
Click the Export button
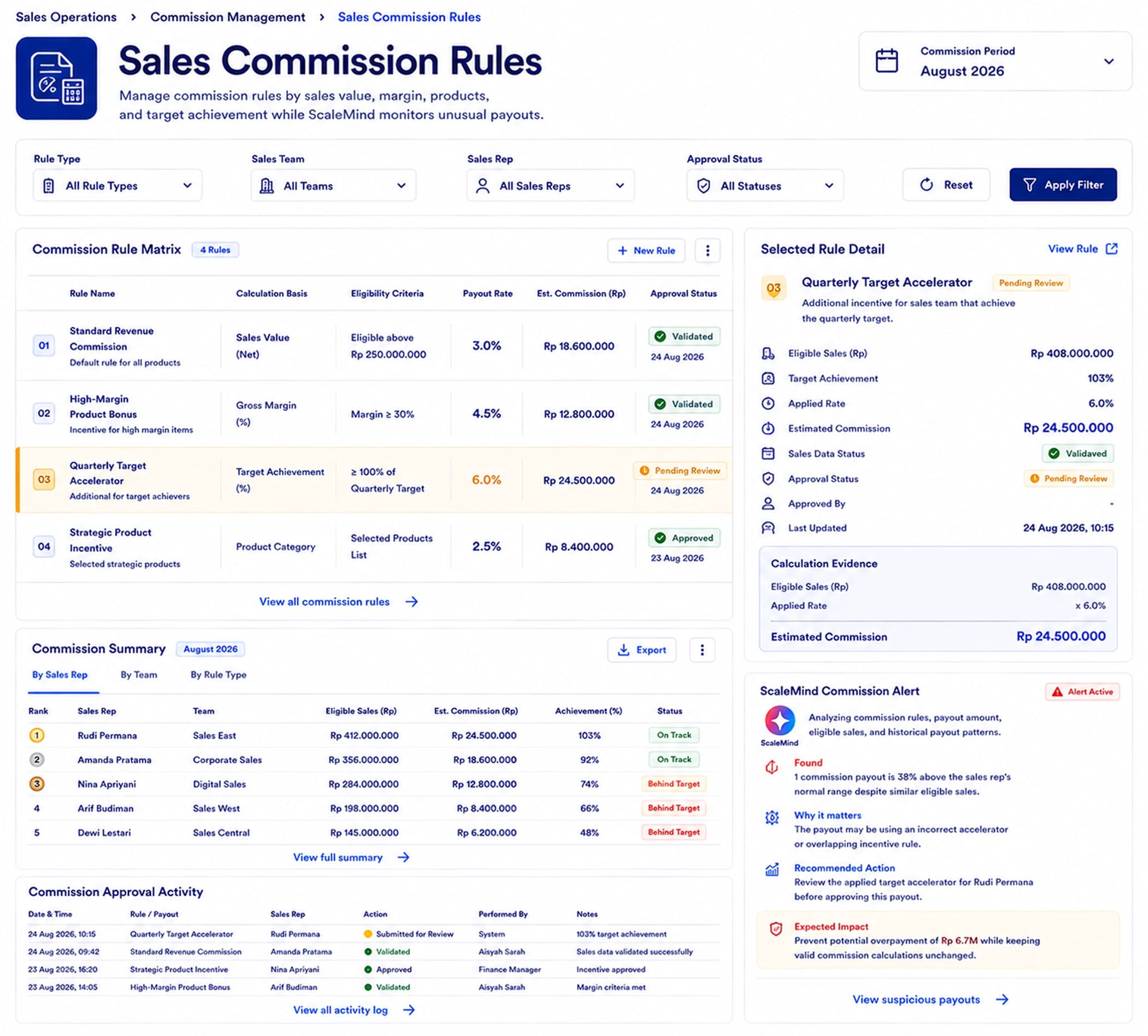coord(642,650)
